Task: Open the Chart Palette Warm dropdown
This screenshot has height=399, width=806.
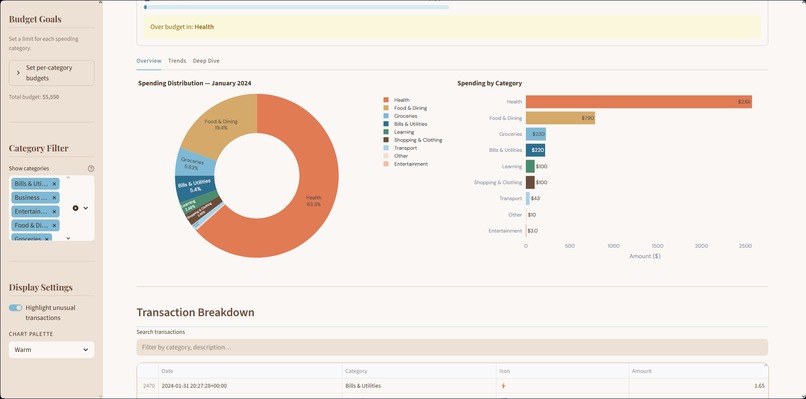Action: tap(51, 350)
